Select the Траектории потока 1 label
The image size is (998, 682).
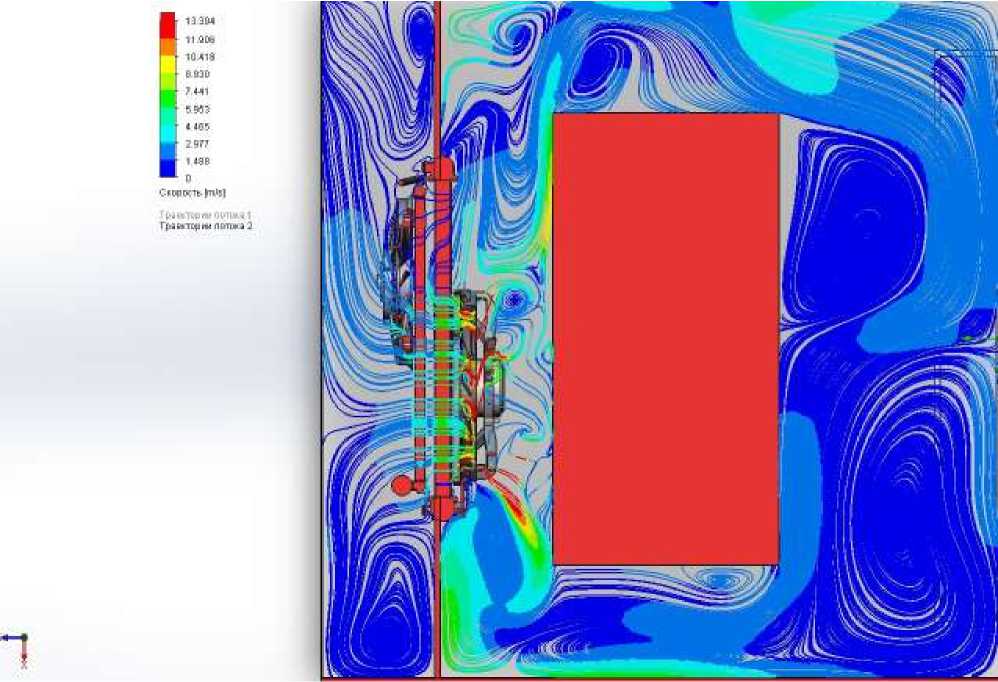(205, 215)
